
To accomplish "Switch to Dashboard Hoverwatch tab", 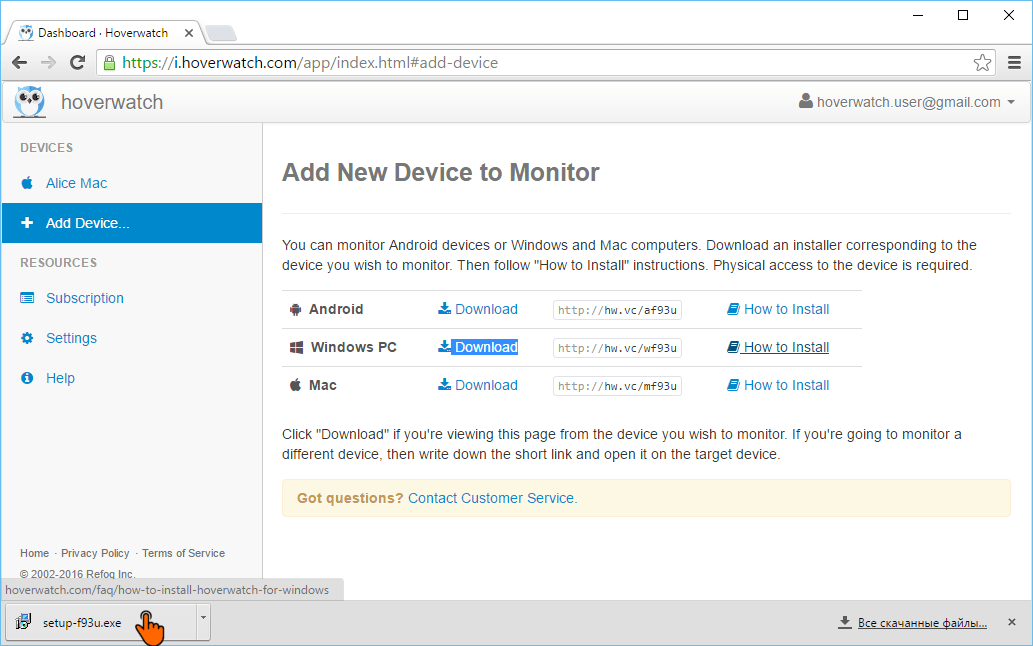I will (102, 33).
